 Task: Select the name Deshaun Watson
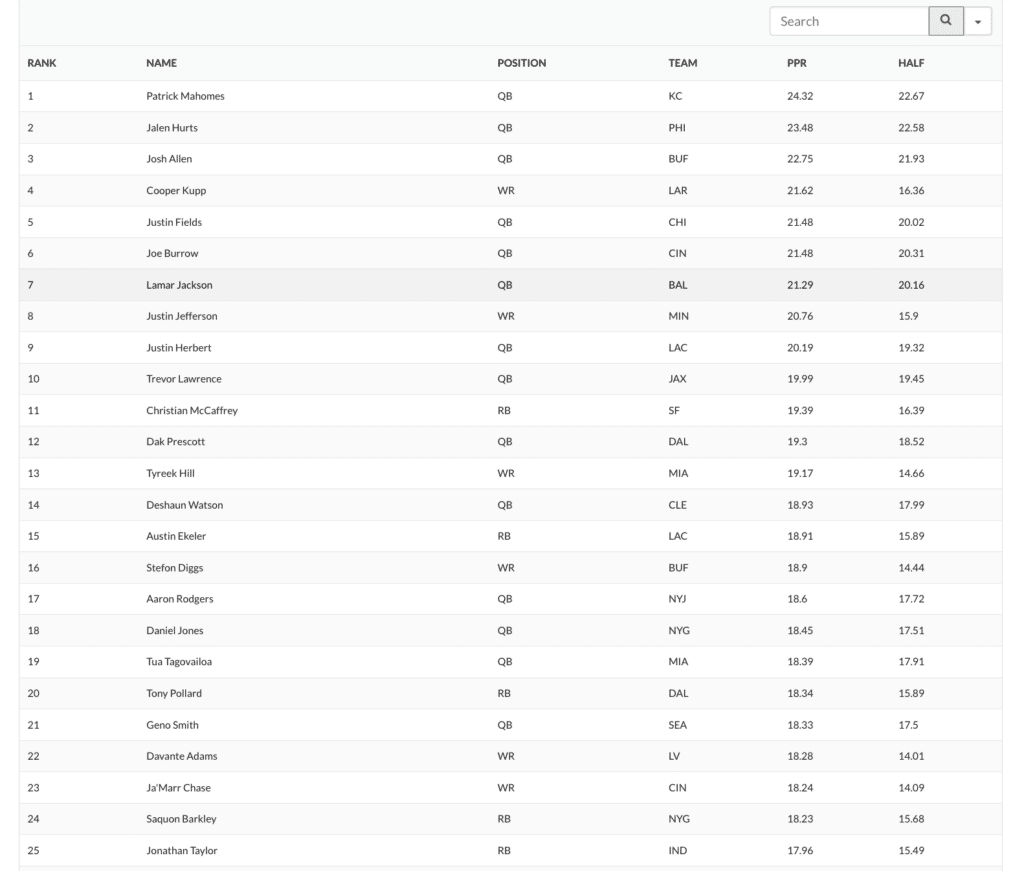184,505
